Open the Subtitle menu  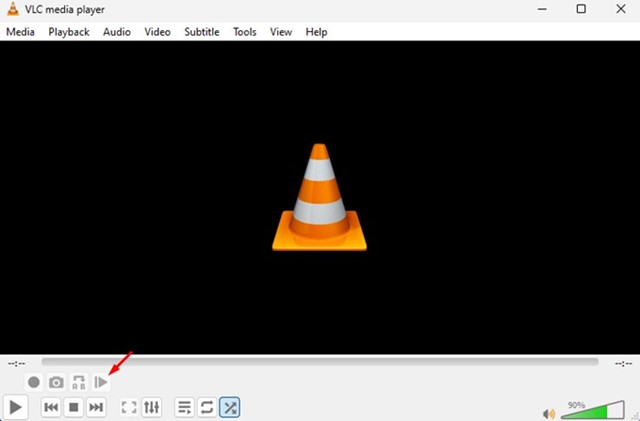point(202,32)
